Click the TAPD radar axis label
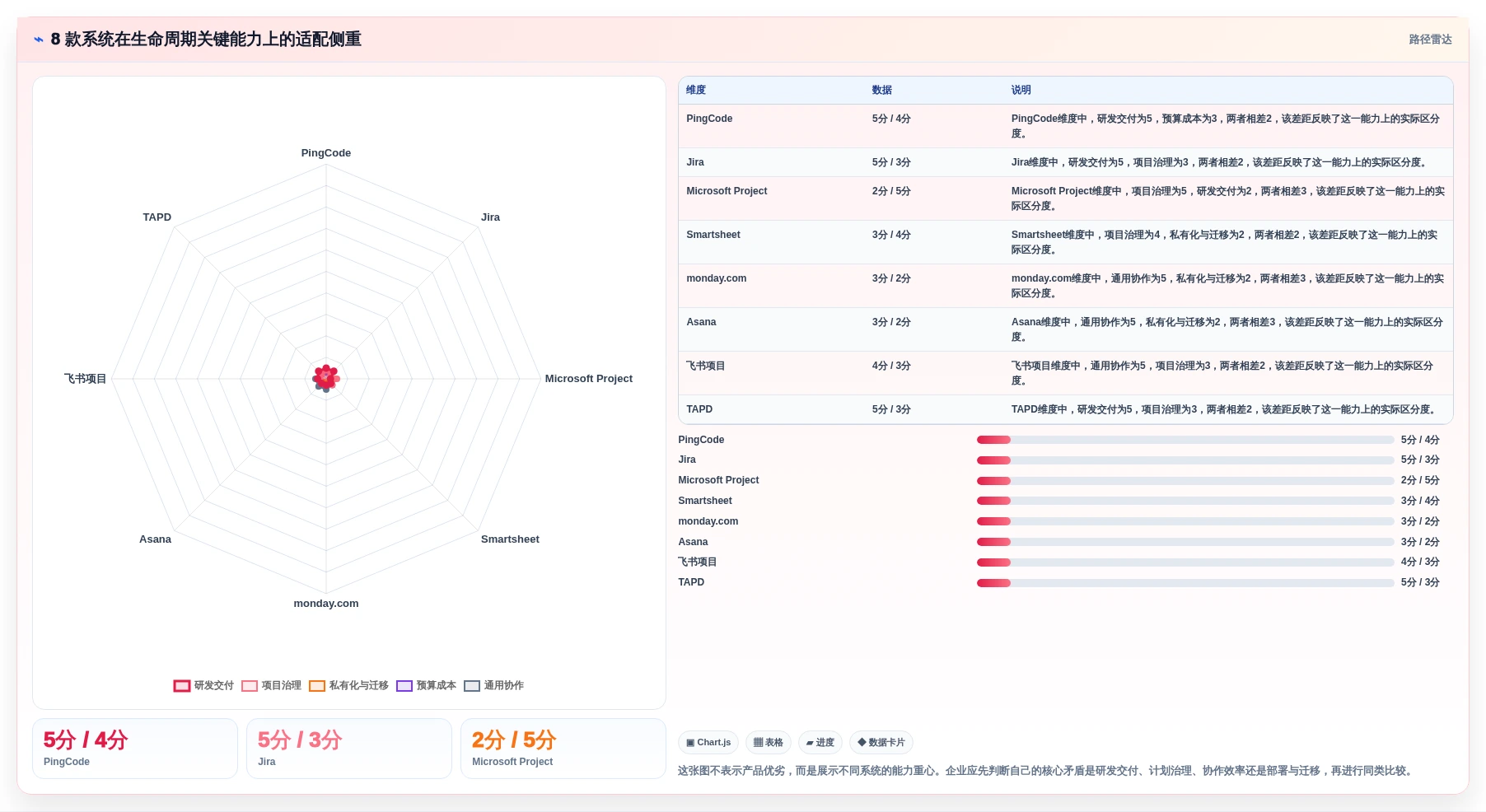The image size is (1486, 812). (157, 217)
